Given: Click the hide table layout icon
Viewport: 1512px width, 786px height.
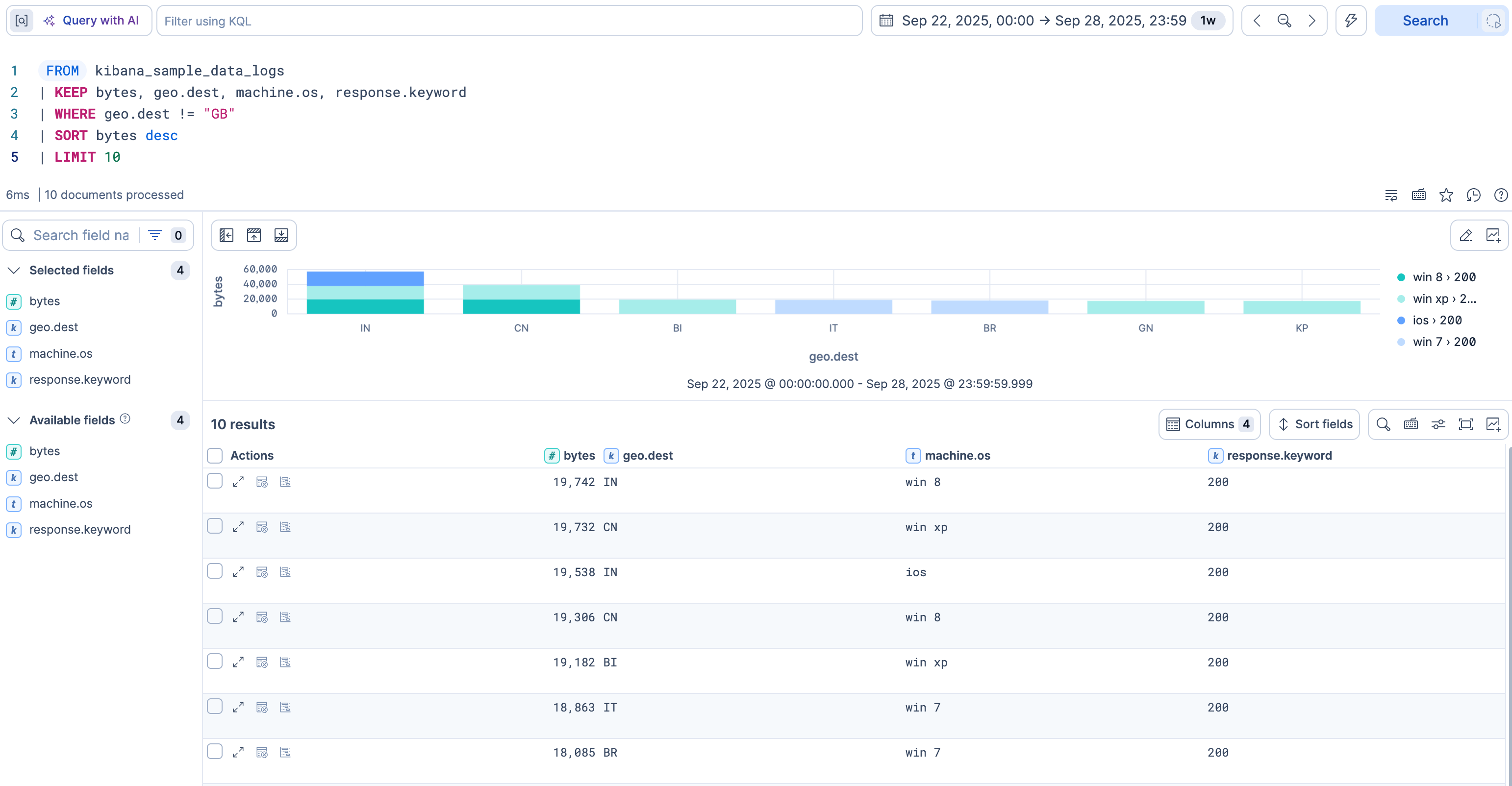Looking at the screenshot, I should [x=281, y=235].
